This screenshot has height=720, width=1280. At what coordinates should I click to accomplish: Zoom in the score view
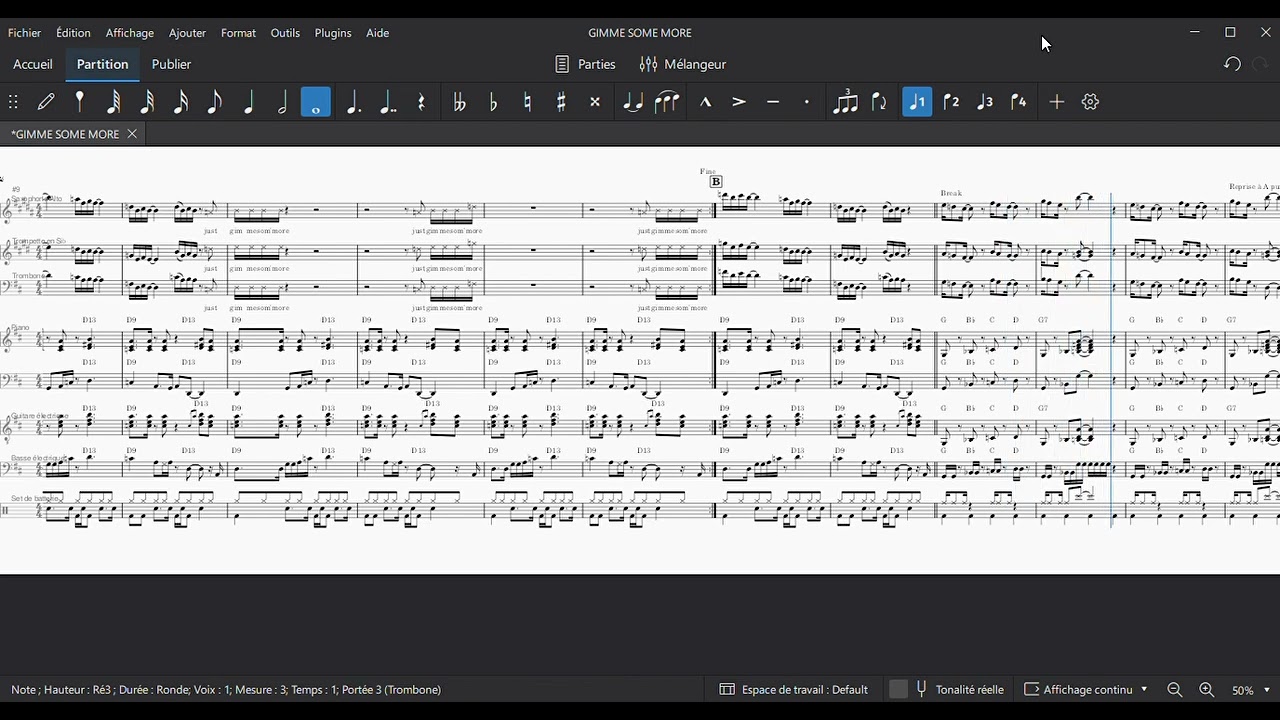(x=1207, y=690)
